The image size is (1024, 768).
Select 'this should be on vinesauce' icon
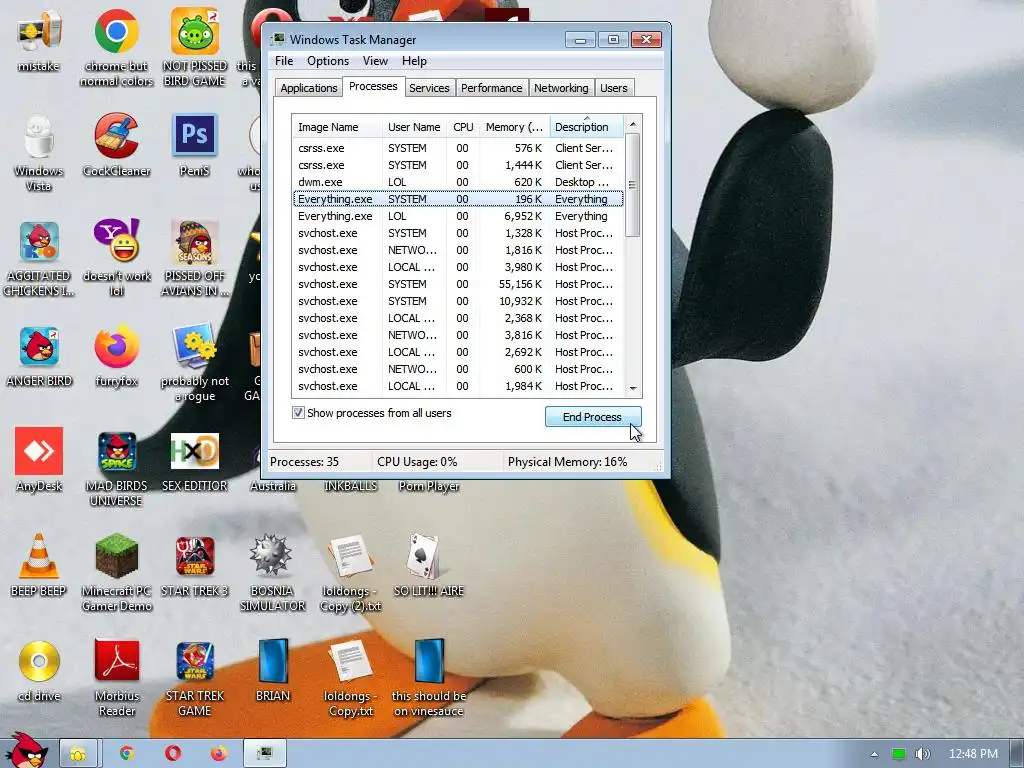(x=428, y=678)
